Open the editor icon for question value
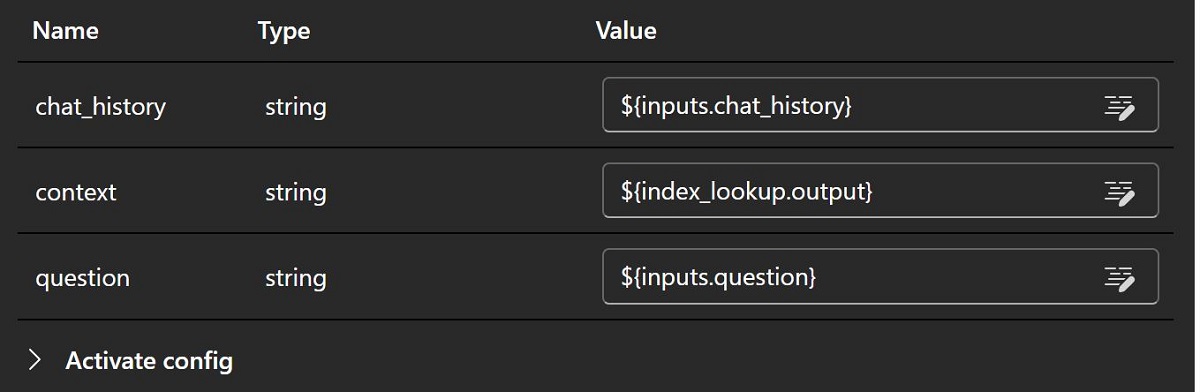Viewport: 1200px width, 392px height. click(1120, 277)
